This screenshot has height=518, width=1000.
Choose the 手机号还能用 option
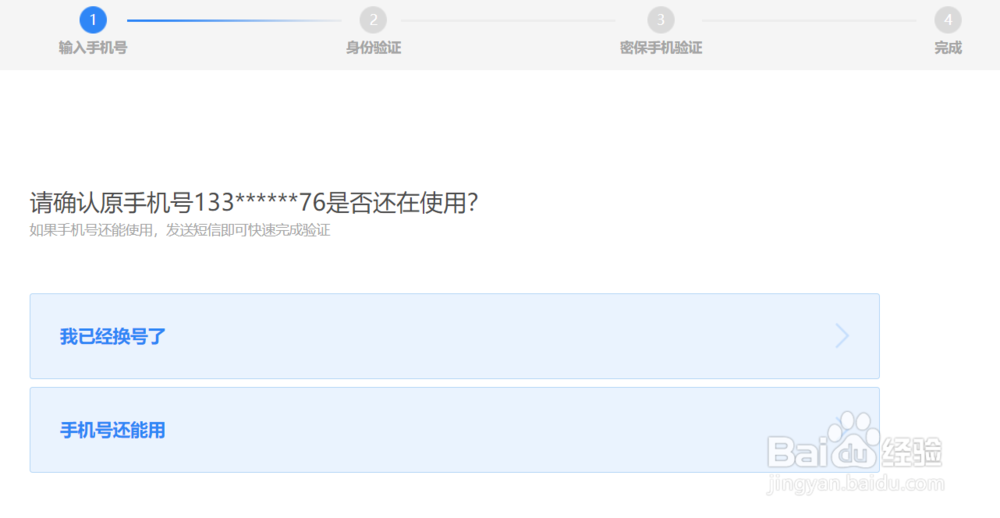point(455,430)
